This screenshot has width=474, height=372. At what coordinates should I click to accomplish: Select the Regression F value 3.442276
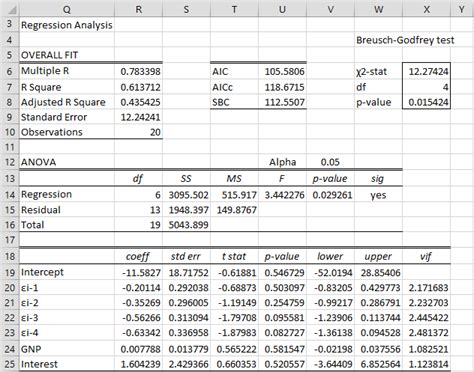point(282,195)
